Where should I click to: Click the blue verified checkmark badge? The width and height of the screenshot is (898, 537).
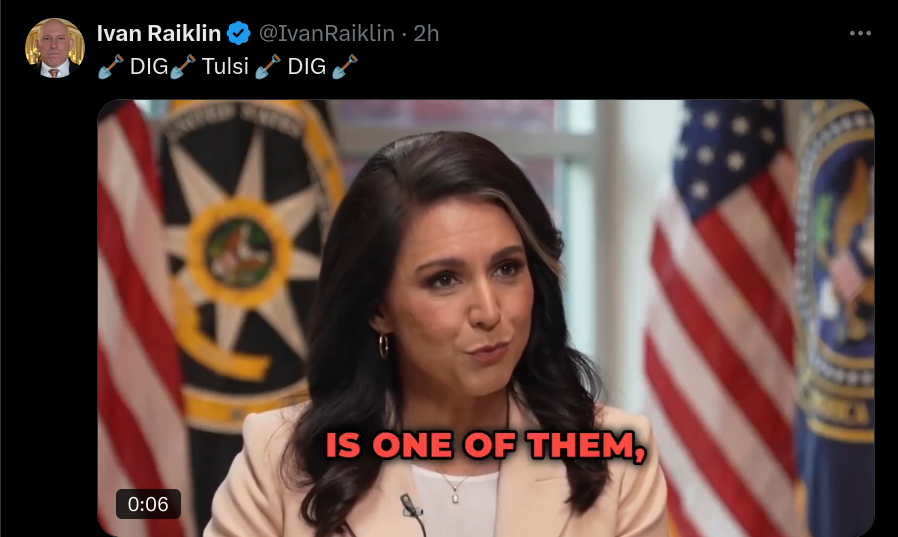(x=239, y=33)
